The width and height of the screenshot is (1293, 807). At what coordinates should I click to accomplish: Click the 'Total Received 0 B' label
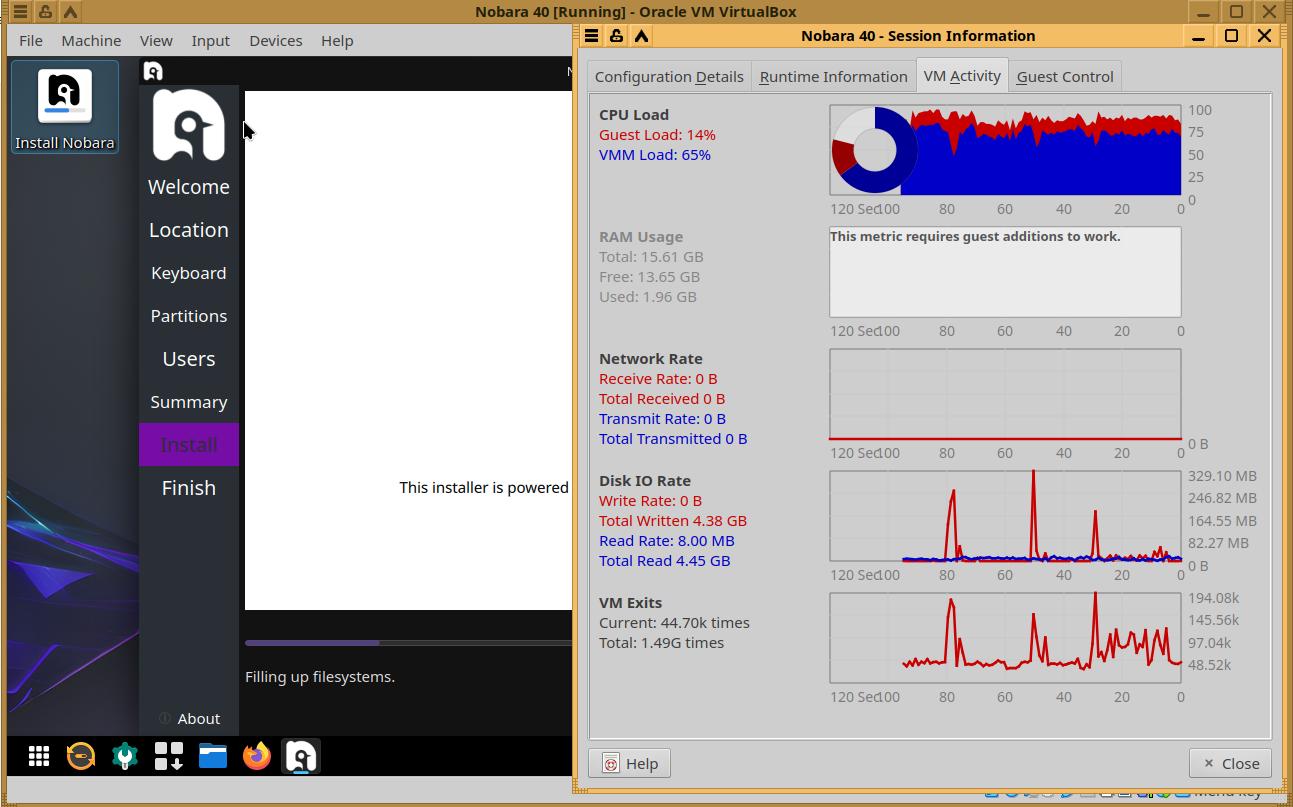pyautogui.click(x=662, y=399)
